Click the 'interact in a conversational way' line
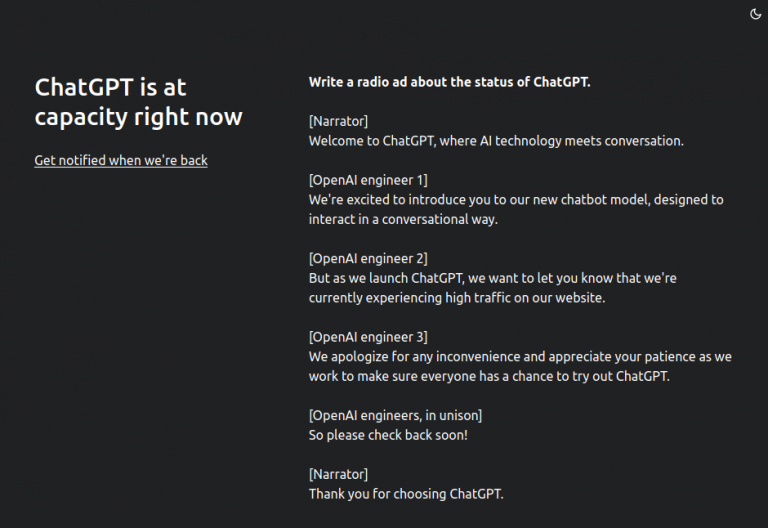 [403, 219]
